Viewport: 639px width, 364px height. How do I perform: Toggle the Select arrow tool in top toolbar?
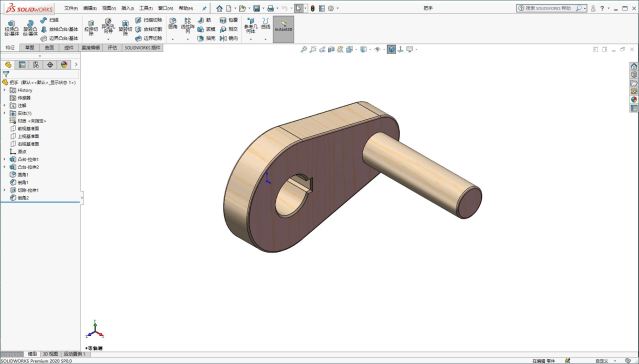[299, 8]
